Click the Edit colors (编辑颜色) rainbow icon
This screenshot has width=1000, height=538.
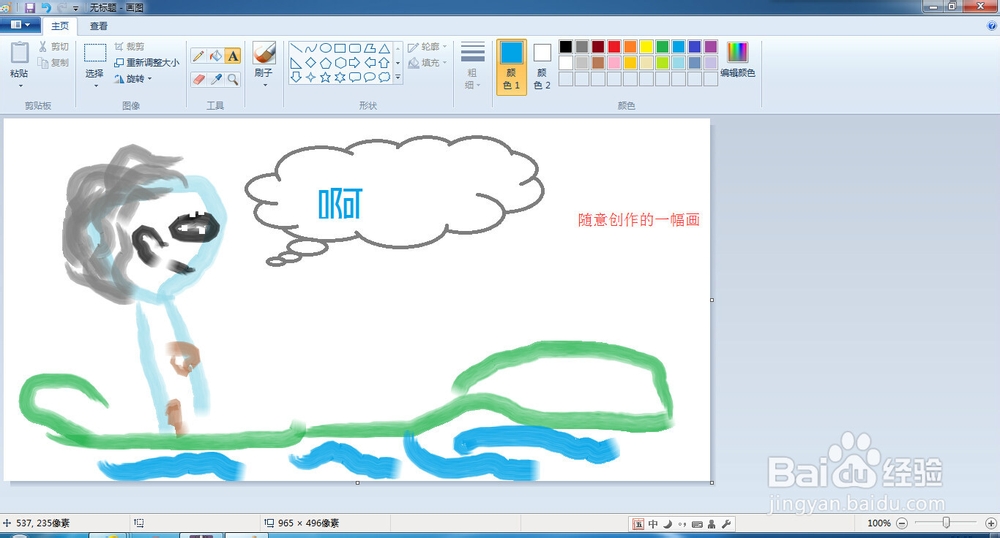click(737, 52)
